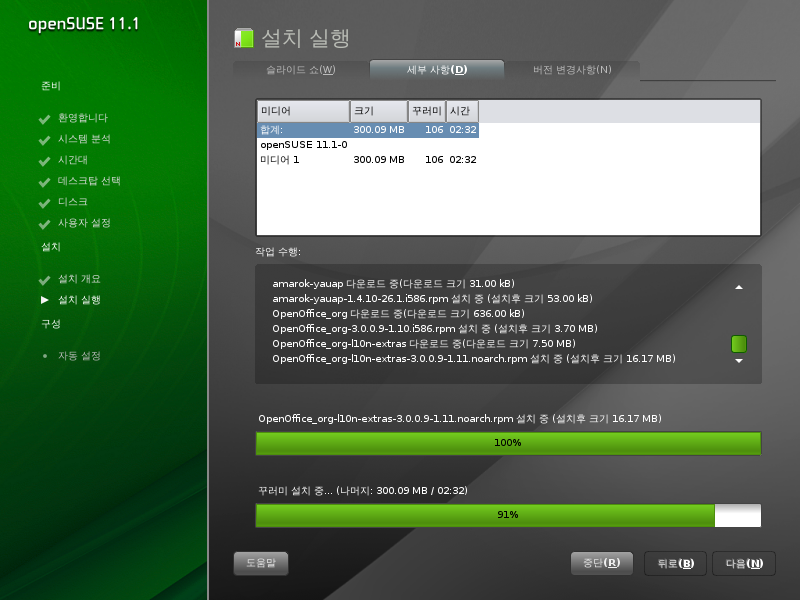Click the package status label above the 100% bar
The width and height of the screenshot is (800, 600).
point(460,419)
